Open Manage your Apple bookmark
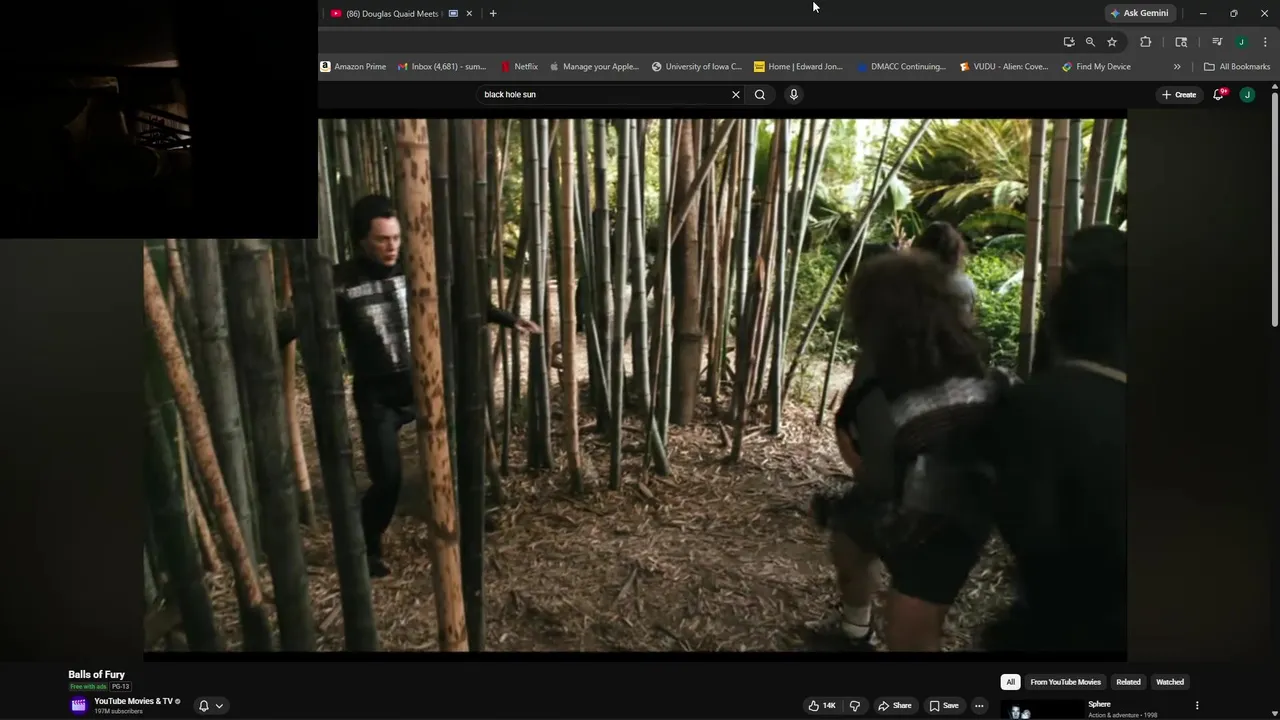The width and height of the screenshot is (1280, 720). pos(594,67)
